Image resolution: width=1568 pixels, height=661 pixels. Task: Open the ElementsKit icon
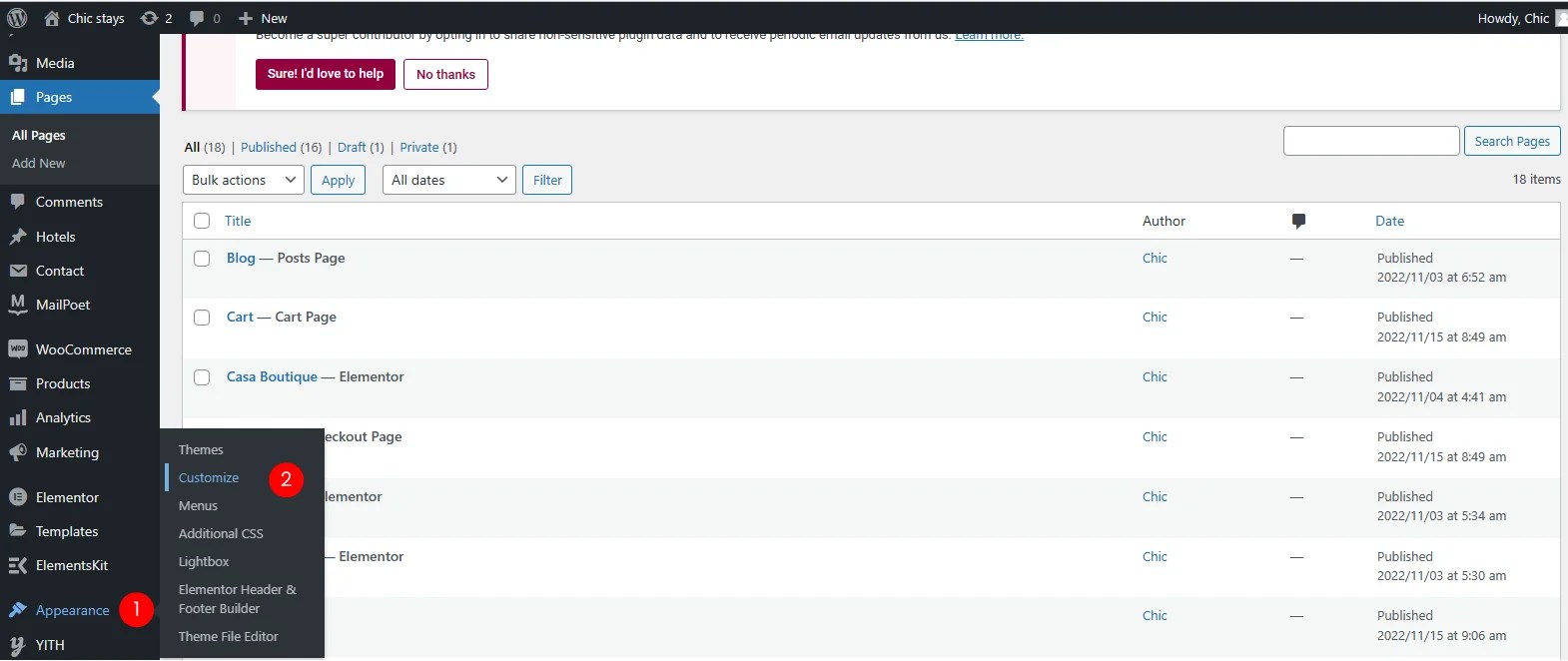click(x=18, y=565)
